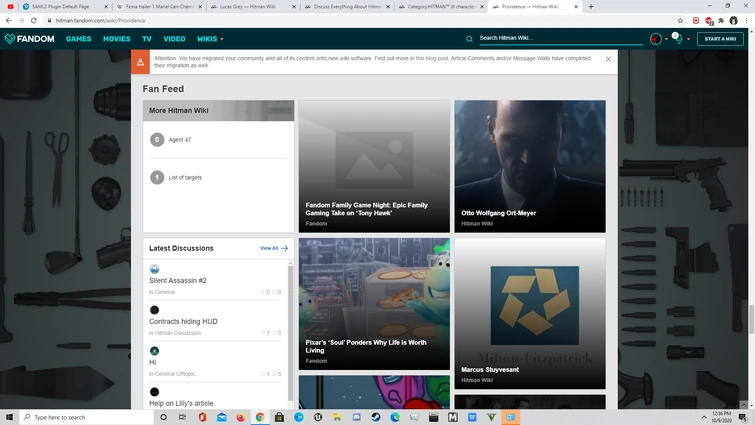Open the MOVIES menu
Screen dimensions: 755x425
click(x=117, y=39)
